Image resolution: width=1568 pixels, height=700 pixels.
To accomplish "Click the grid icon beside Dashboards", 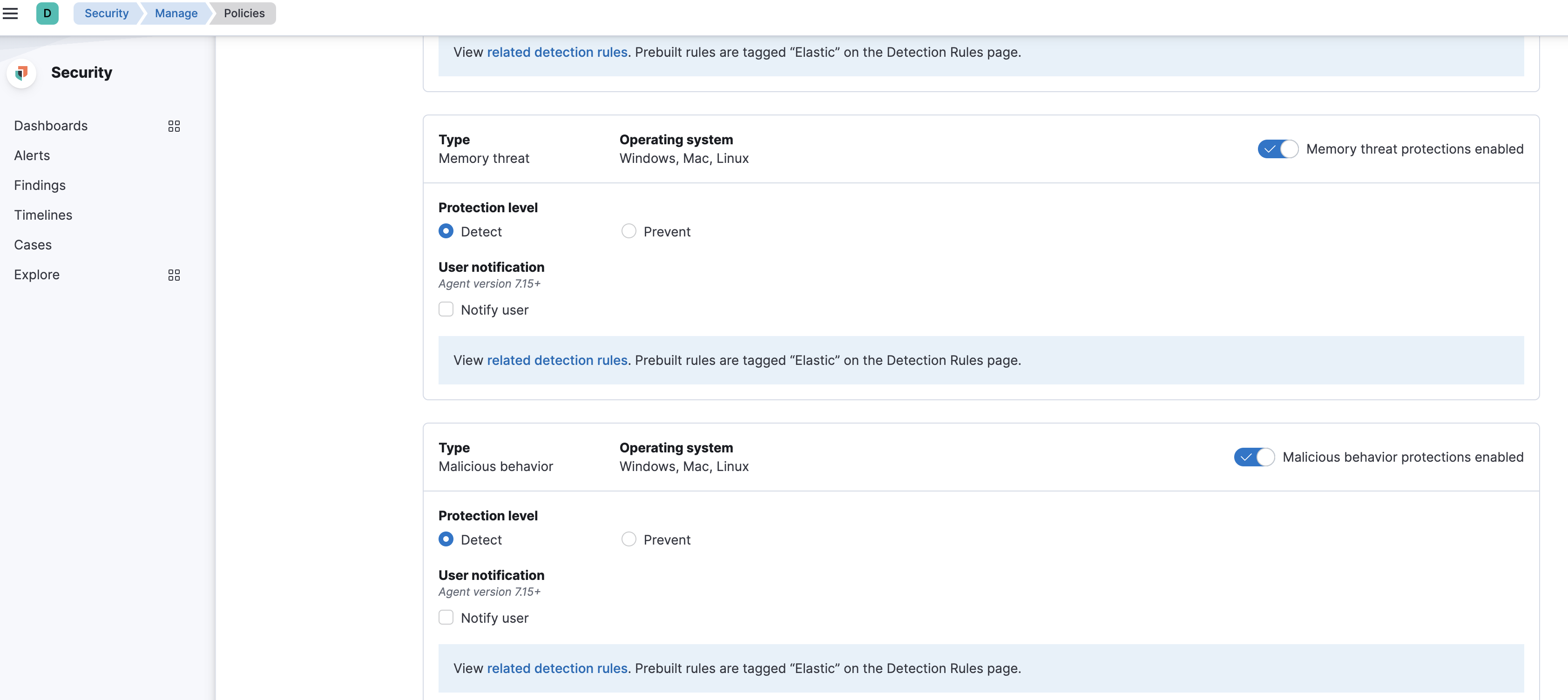I will (174, 126).
